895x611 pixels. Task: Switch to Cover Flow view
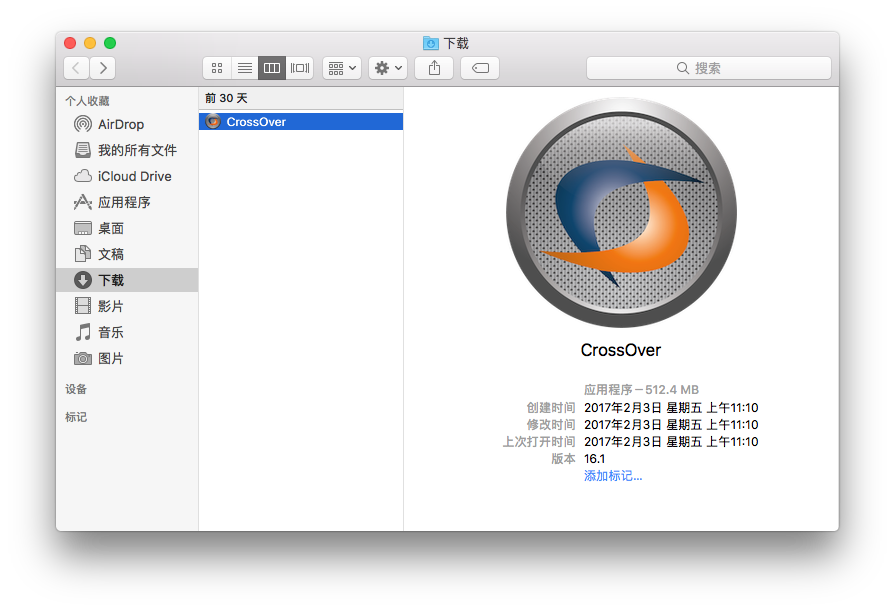click(300, 68)
